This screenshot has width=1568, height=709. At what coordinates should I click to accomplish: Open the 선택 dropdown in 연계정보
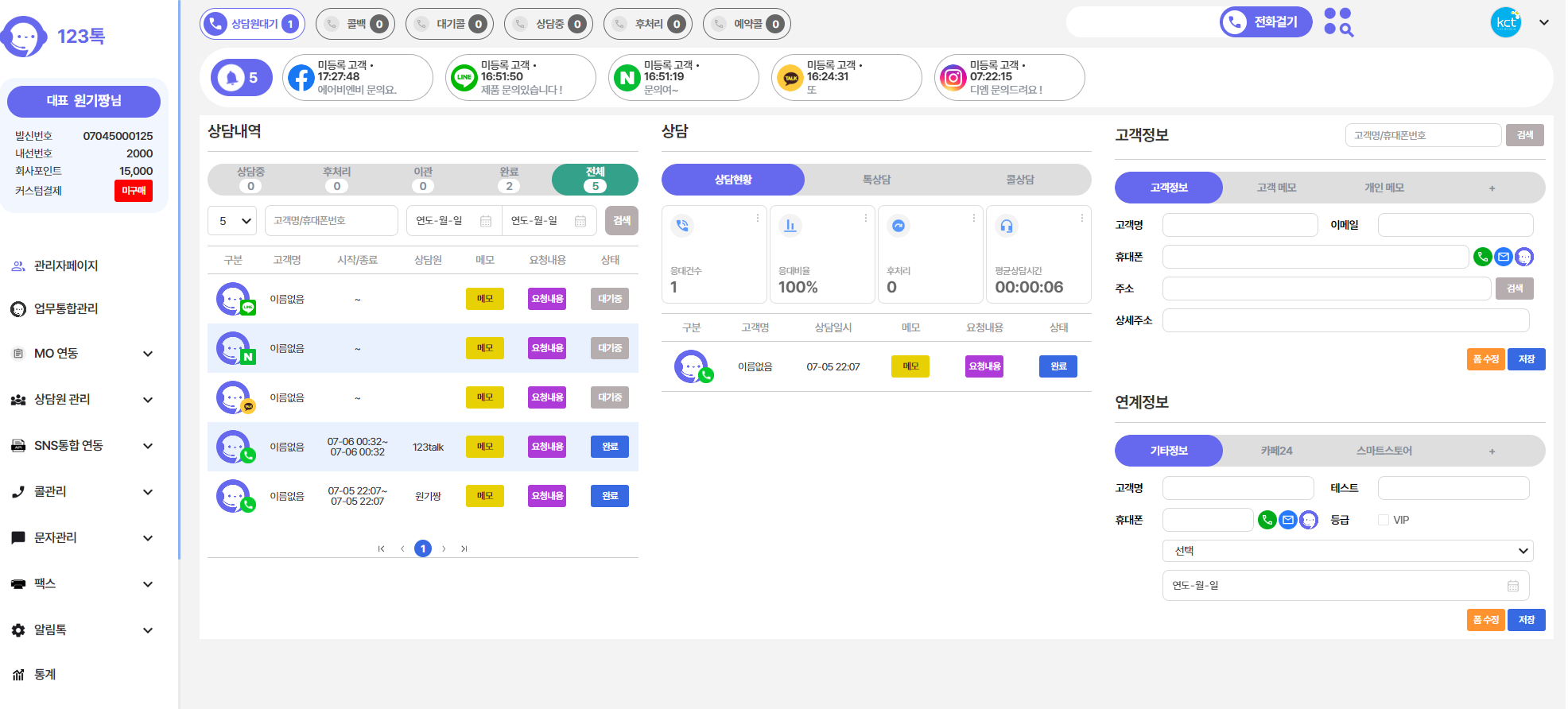[x=1347, y=551]
